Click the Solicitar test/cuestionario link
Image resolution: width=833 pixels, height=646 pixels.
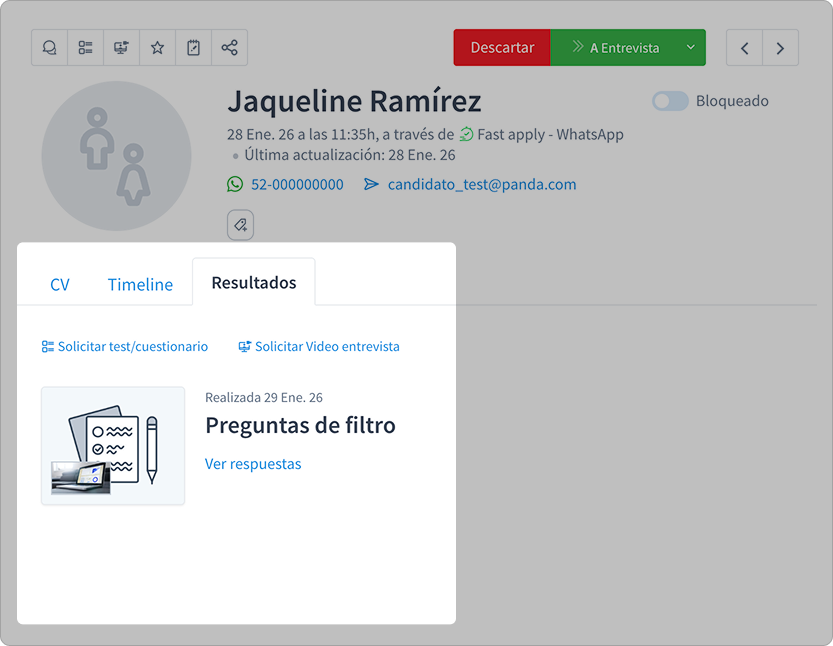[x=124, y=346]
